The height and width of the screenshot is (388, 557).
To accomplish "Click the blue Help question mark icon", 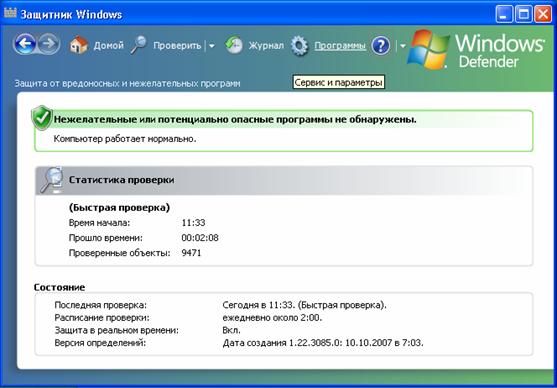I will (x=380, y=46).
